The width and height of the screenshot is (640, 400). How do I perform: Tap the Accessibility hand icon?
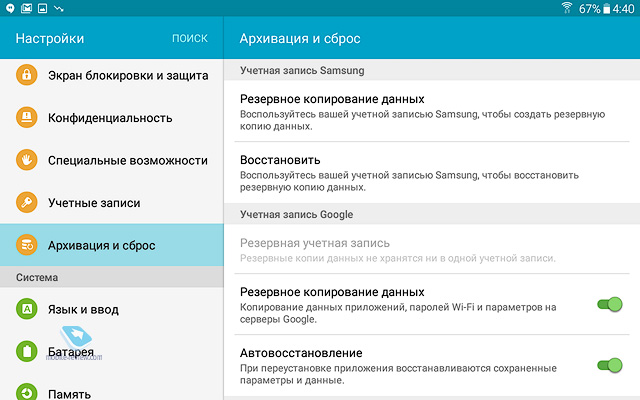pos(27,160)
